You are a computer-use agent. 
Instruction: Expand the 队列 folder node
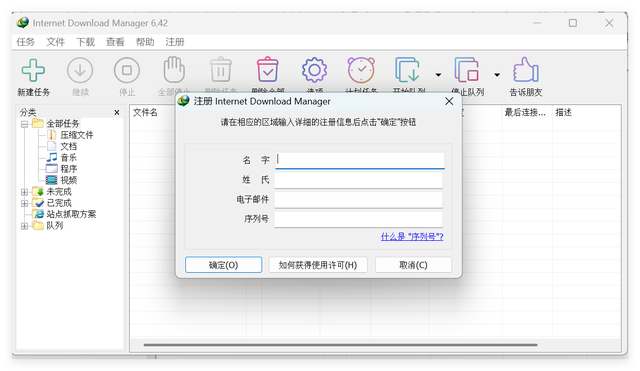pos(24,226)
